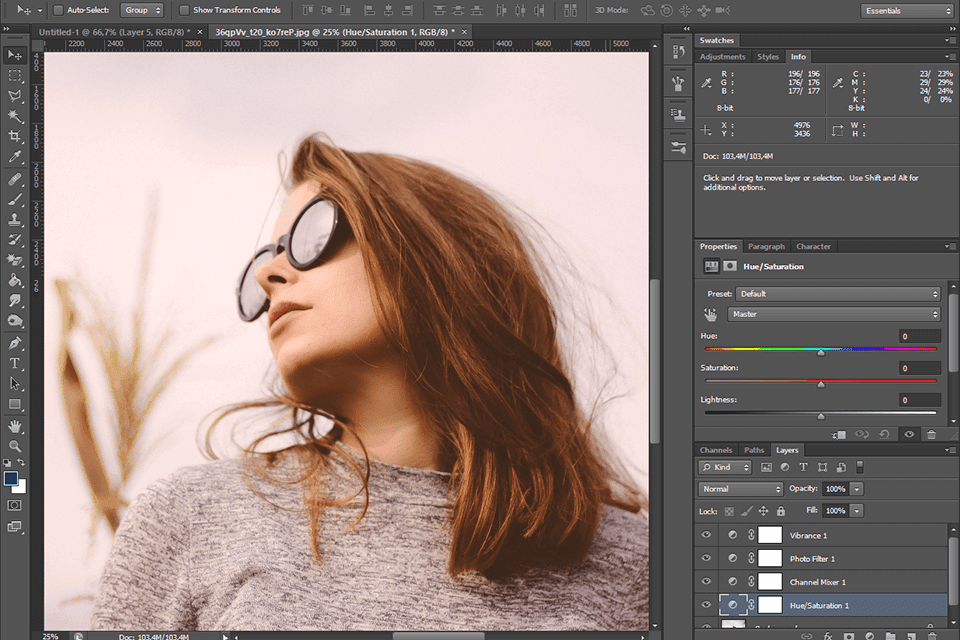Image resolution: width=960 pixels, height=640 pixels.
Task: Switch to the Untitled-1 document tab
Action: 114,32
